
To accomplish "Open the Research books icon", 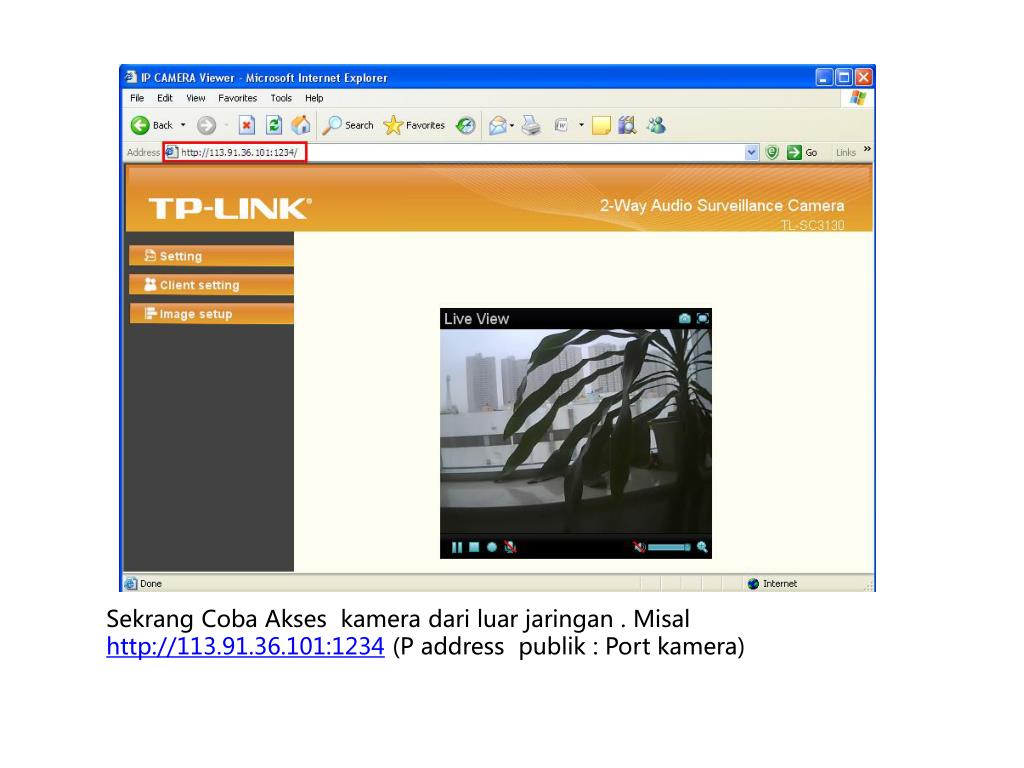I will (627, 125).
